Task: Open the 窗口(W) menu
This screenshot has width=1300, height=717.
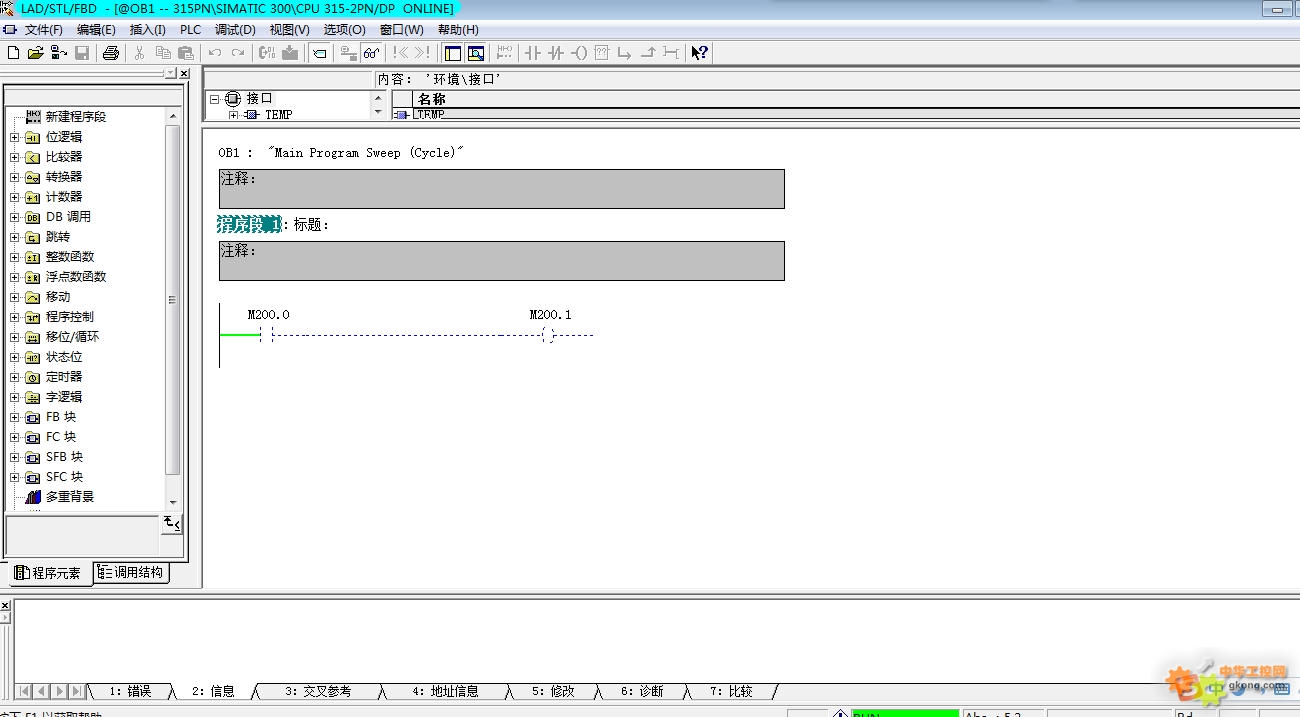Action: point(401,30)
